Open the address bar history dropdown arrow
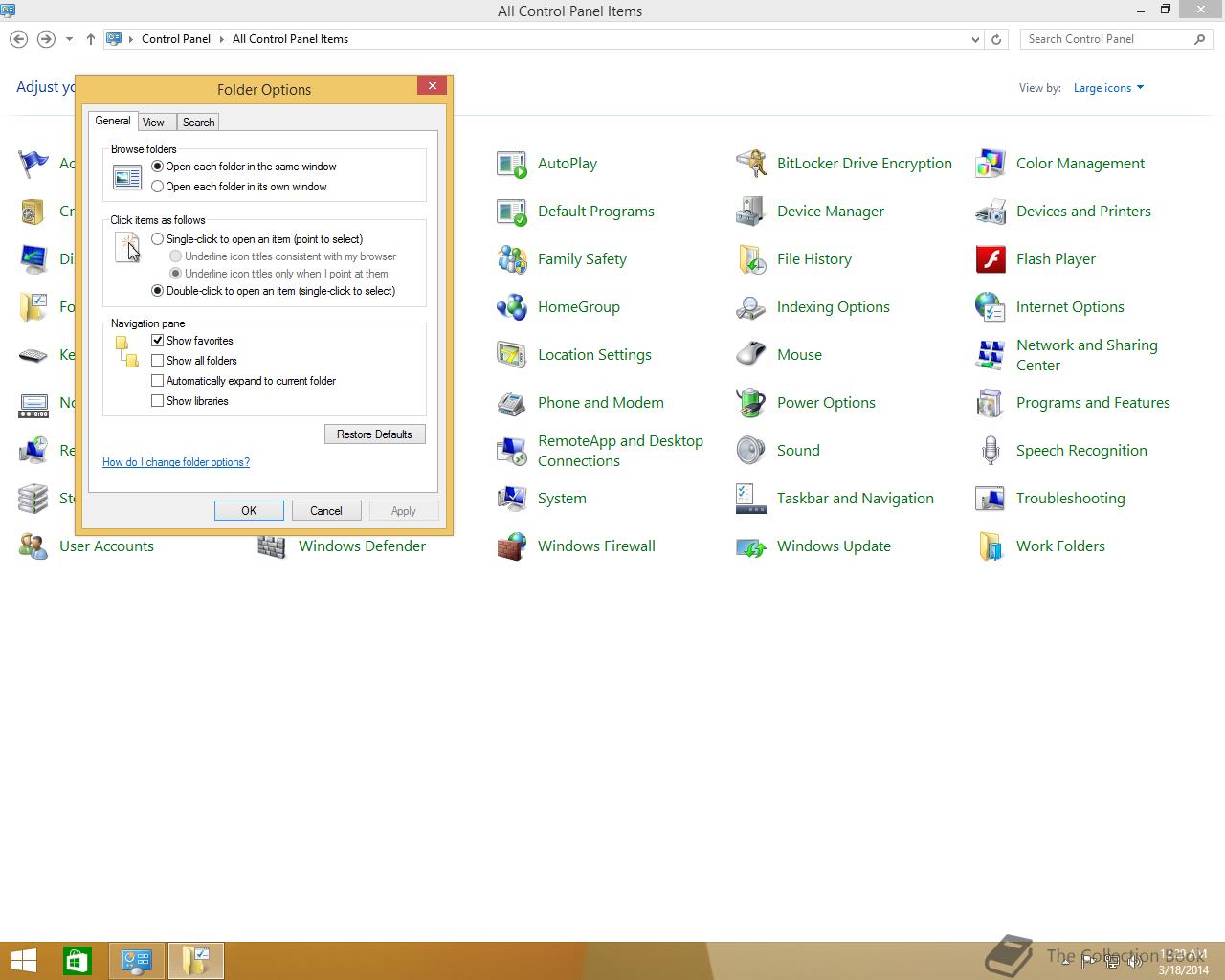The image size is (1225, 980). [x=975, y=39]
